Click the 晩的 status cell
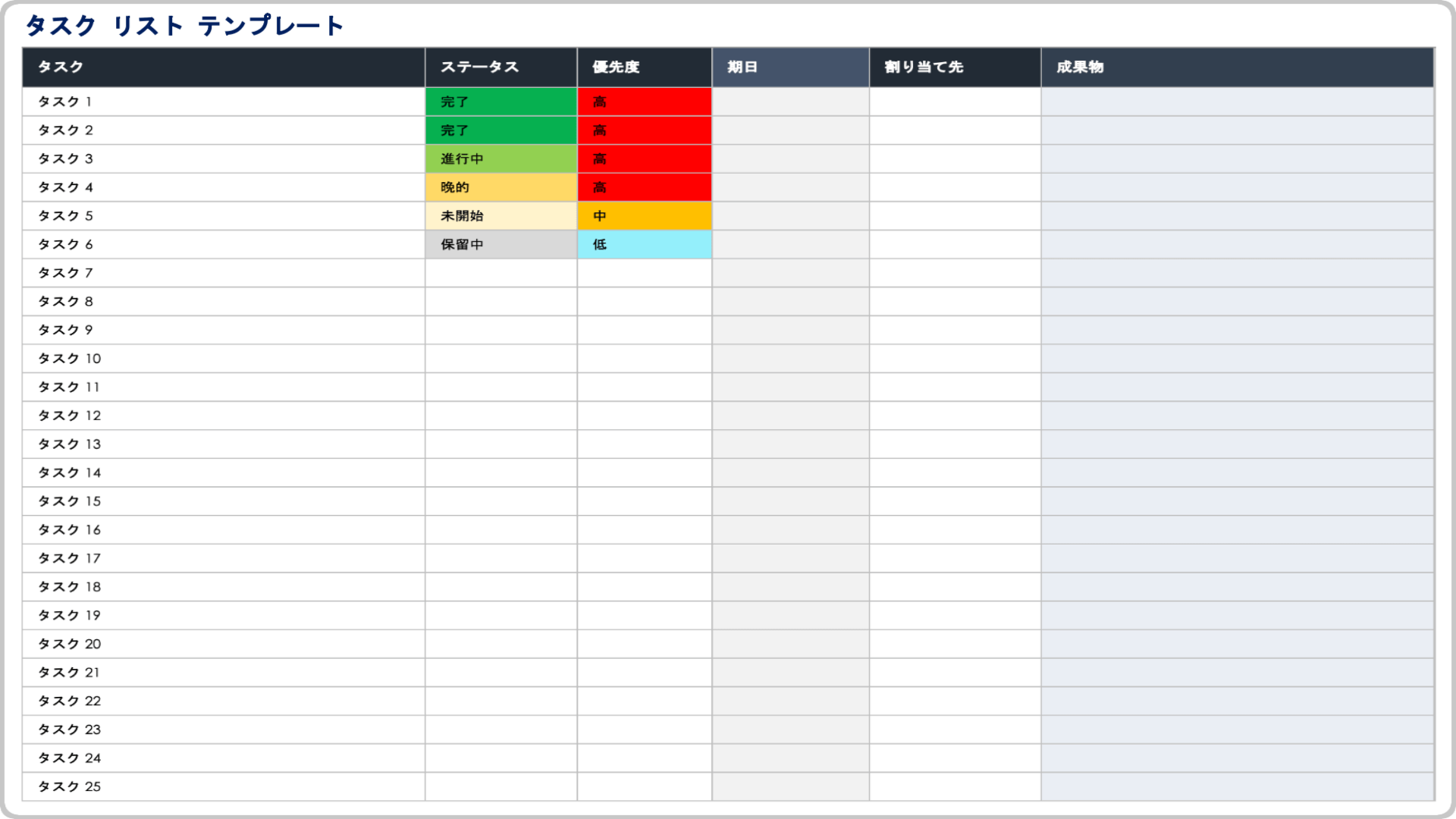1456x819 pixels. click(x=501, y=187)
